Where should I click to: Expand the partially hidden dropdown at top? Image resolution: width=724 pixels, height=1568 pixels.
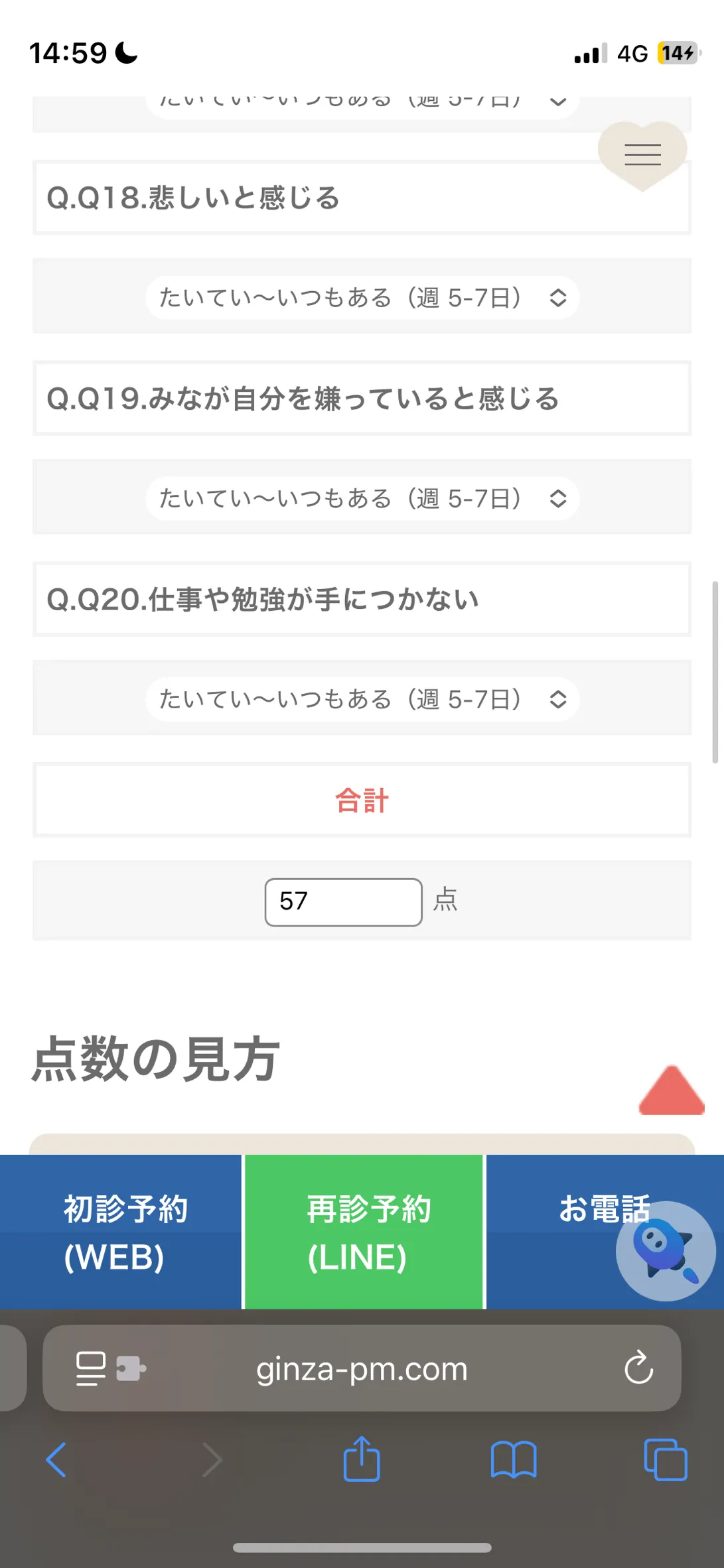coord(362,106)
